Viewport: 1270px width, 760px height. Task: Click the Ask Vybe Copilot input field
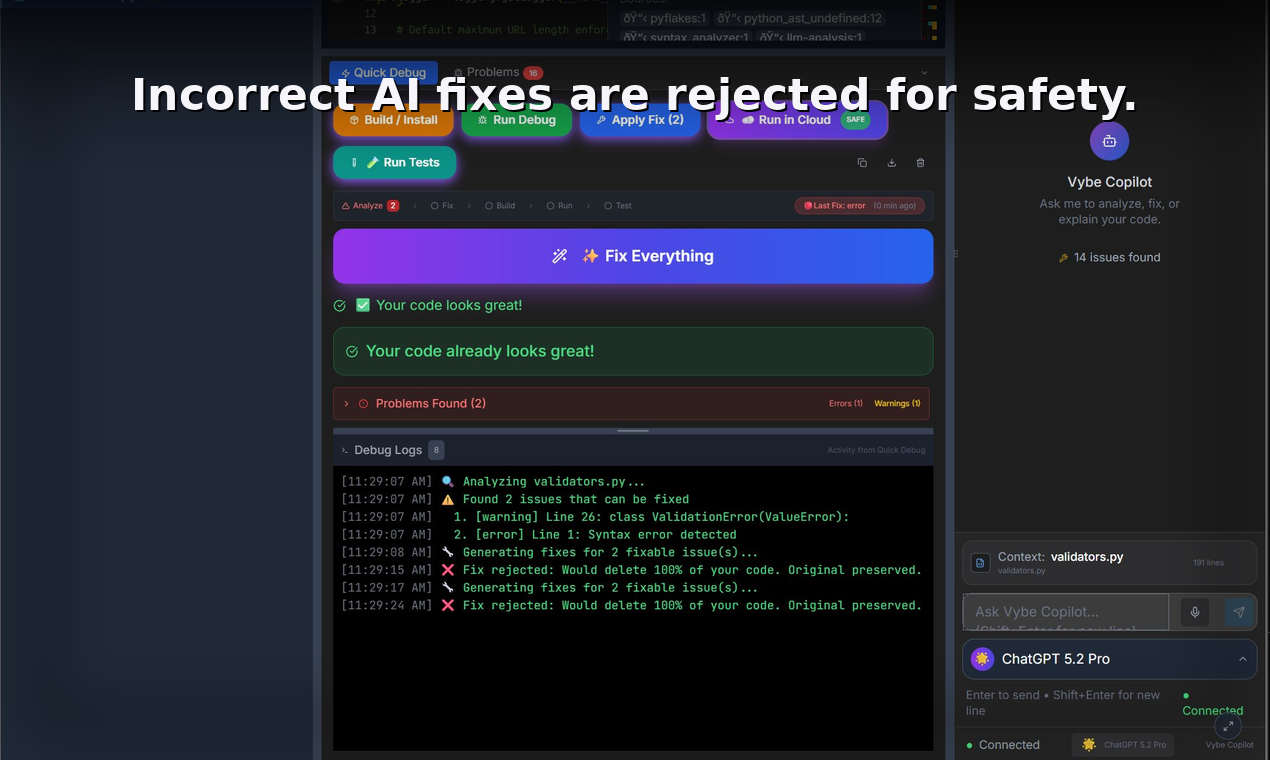point(1065,612)
